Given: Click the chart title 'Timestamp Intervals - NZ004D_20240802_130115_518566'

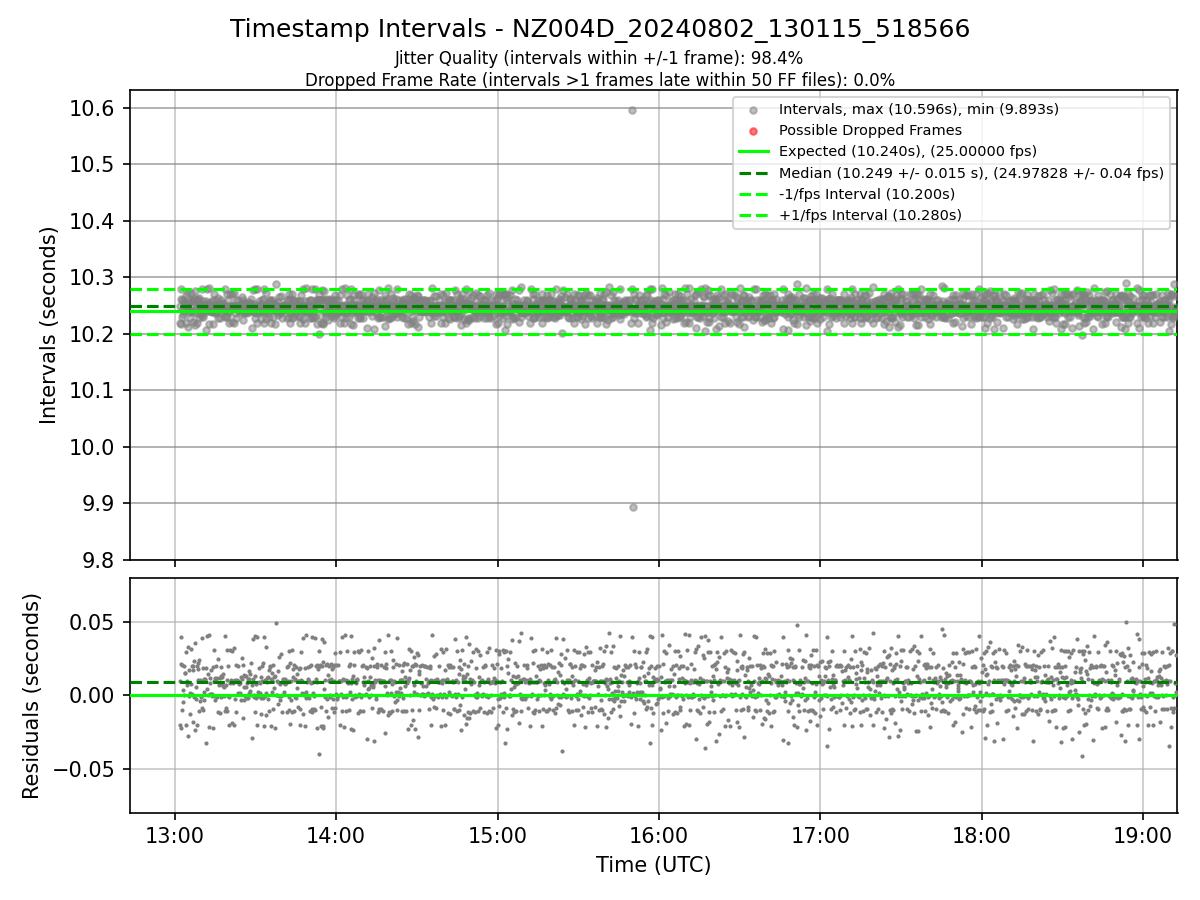Looking at the screenshot, I should coord(600,29).
